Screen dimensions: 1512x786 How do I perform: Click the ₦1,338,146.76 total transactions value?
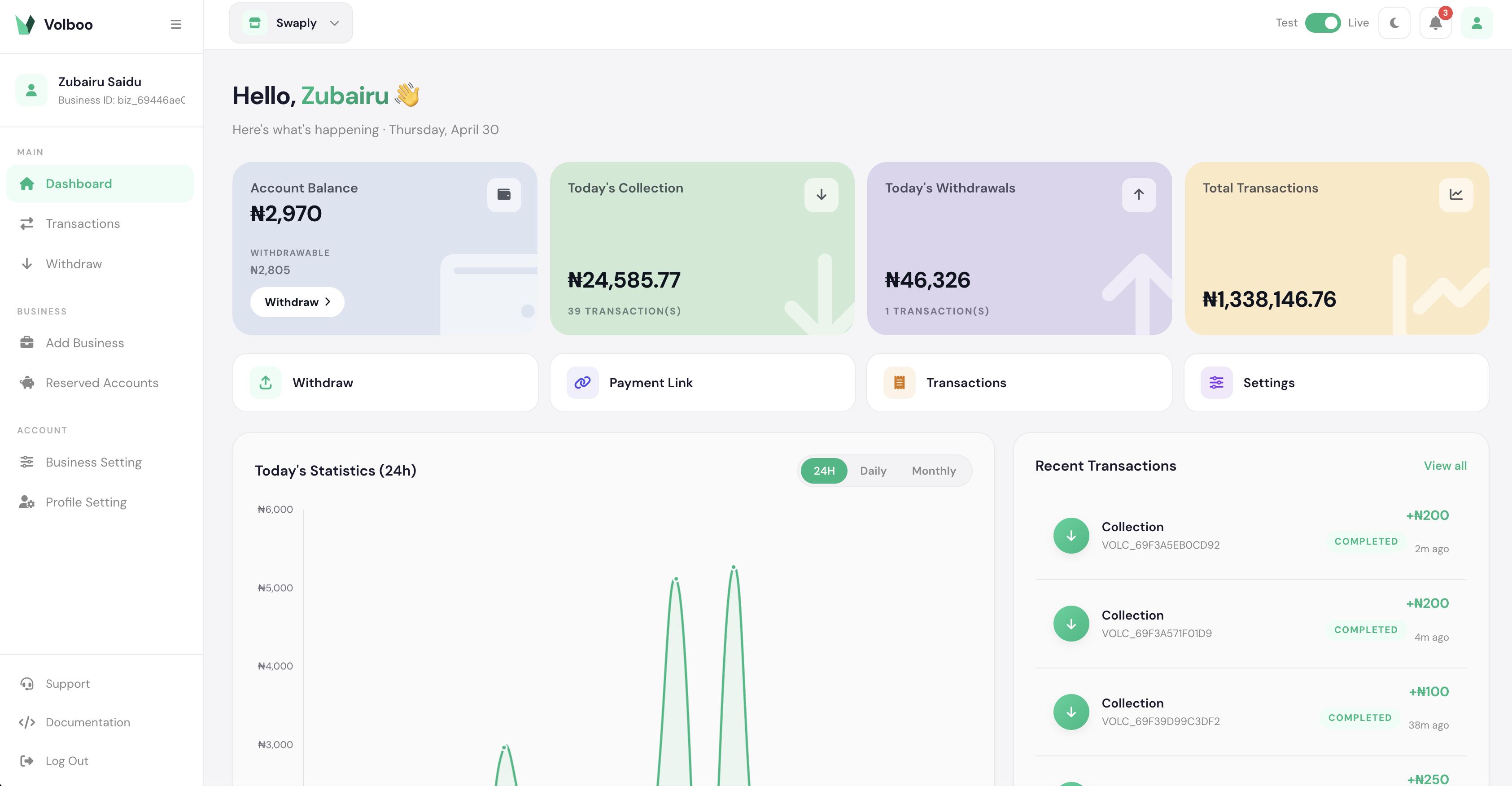1269,299
